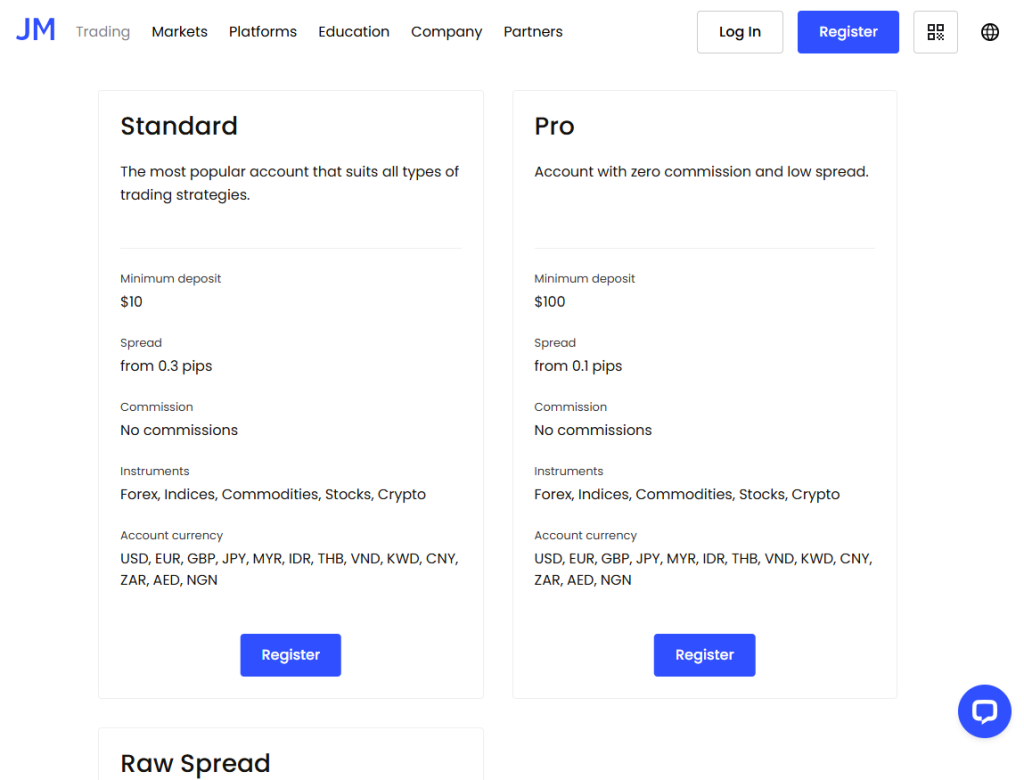Click the Standard minimum deposit $10 value

[x=132, y=302]
